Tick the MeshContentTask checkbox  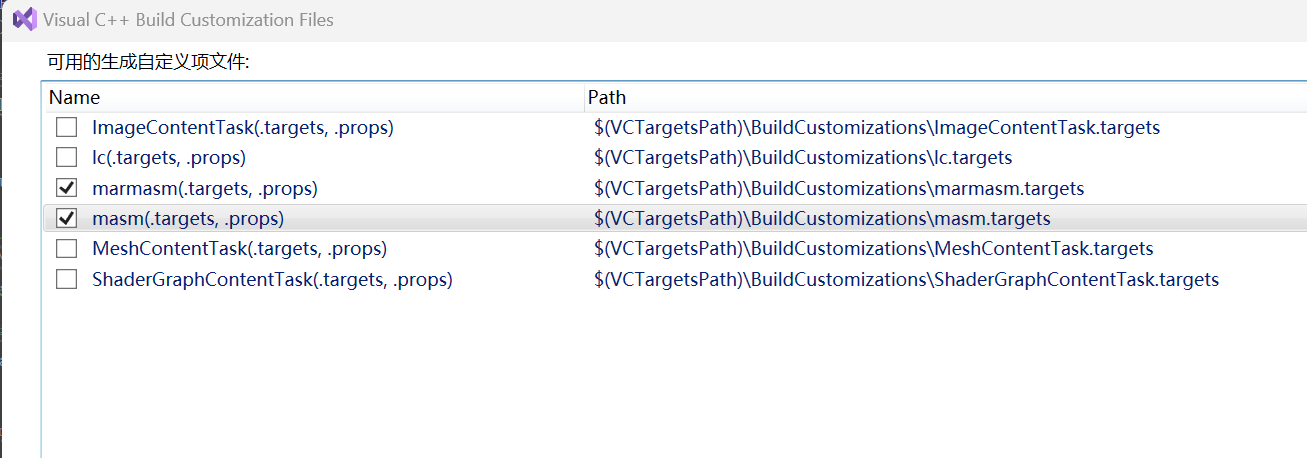pyautogui.click(x=66, y=249)
